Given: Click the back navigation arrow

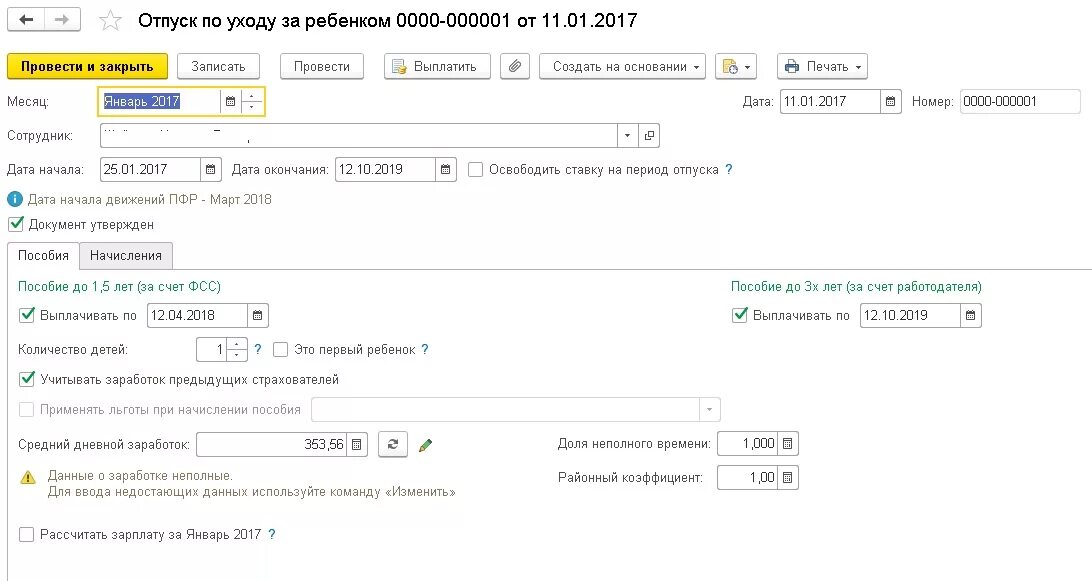Looking at the screenshot, I should 26,19.
